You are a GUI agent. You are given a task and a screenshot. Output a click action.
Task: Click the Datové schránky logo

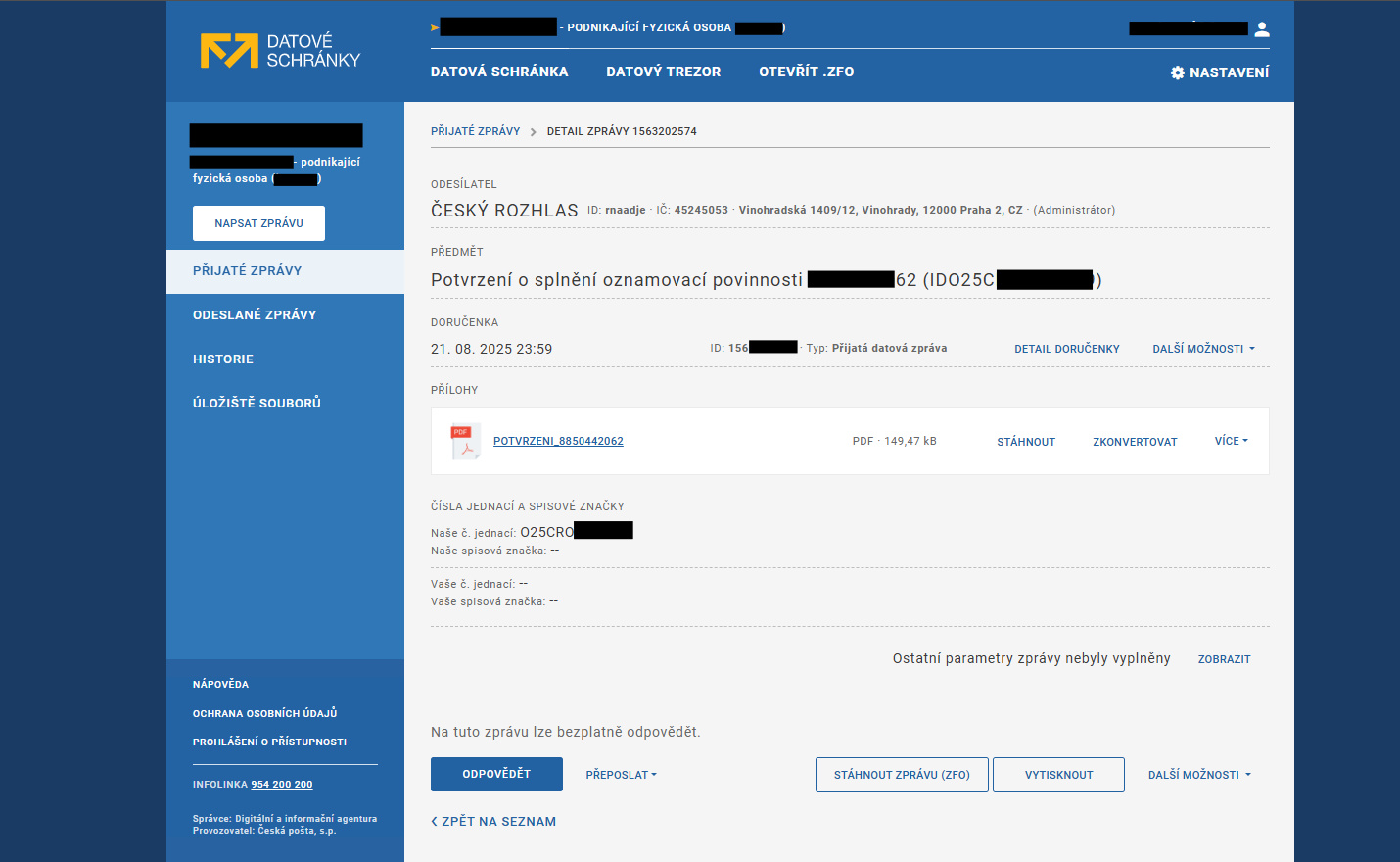280,51
